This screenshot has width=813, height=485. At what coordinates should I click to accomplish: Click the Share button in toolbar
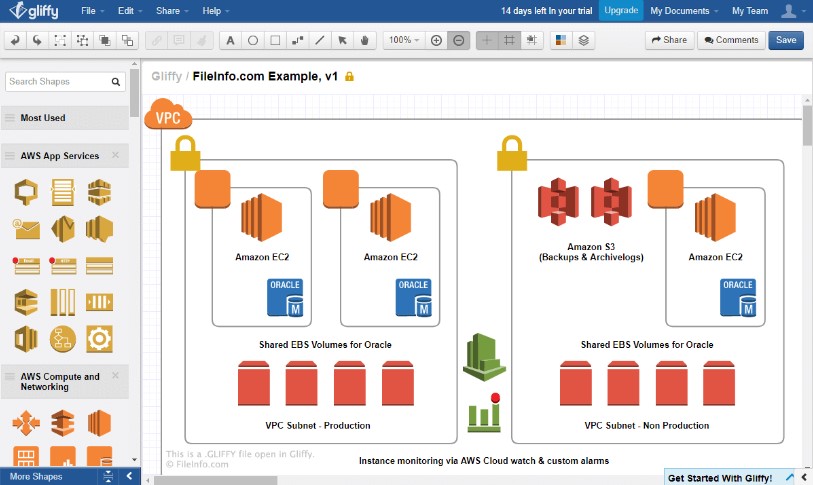(x=669, y=40)
